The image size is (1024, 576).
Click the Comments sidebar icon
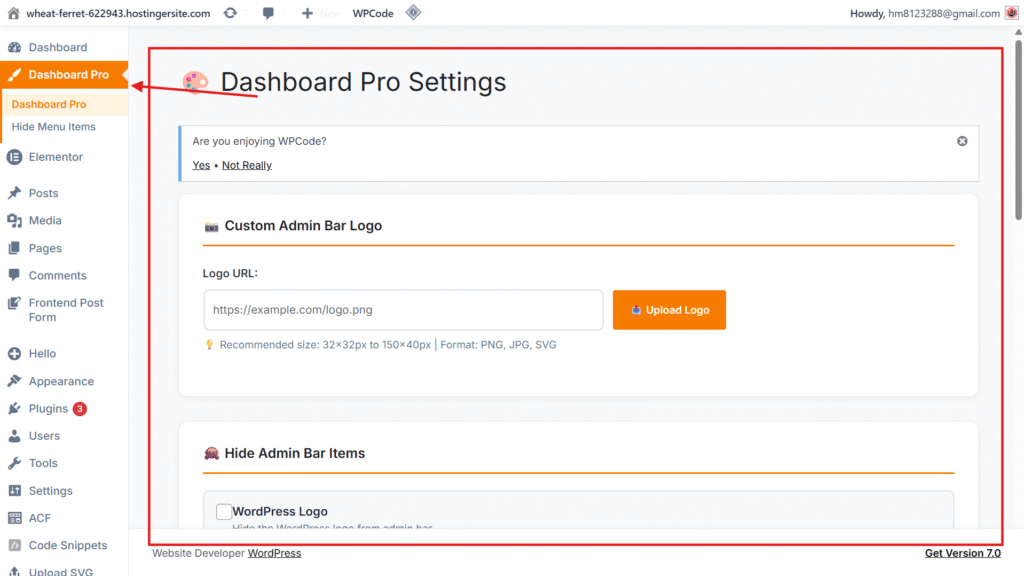[14, 275]
